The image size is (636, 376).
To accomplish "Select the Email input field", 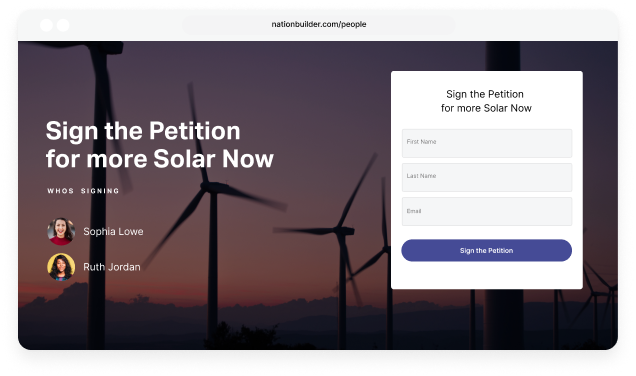I will (x=487, y=211).
